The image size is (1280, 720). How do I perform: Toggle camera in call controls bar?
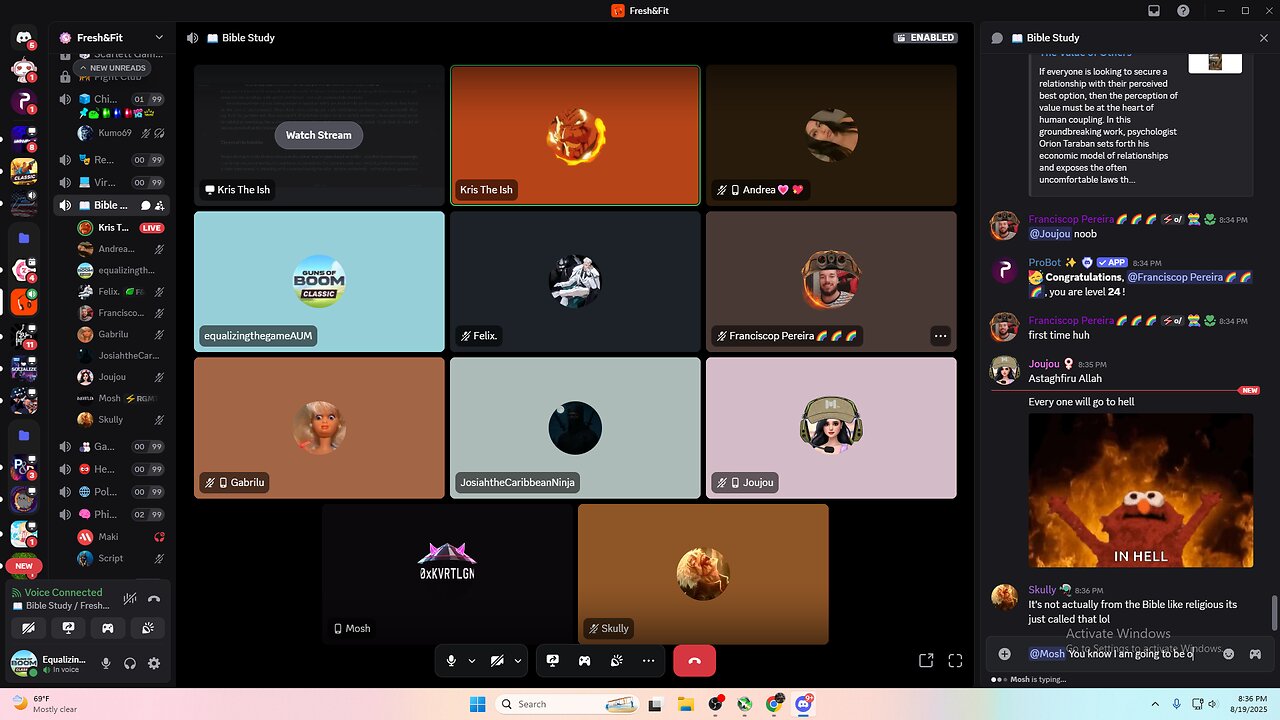point(497,660)
